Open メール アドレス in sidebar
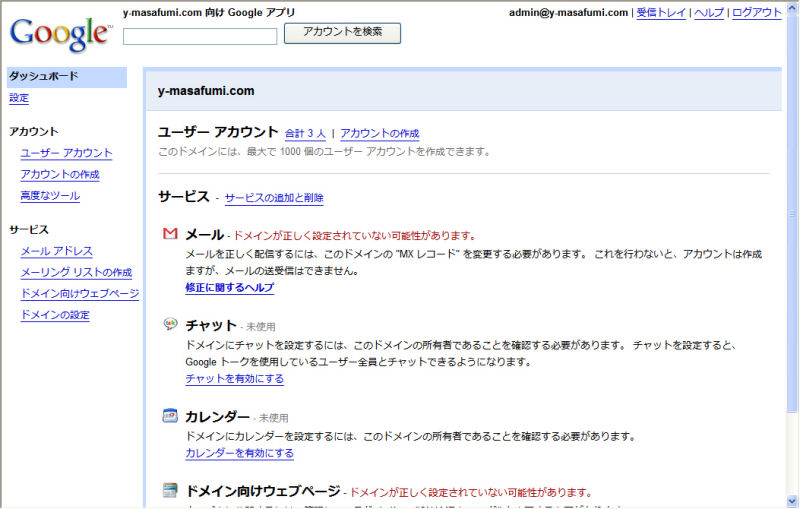The image size is (800, 509). click(57, 251)
